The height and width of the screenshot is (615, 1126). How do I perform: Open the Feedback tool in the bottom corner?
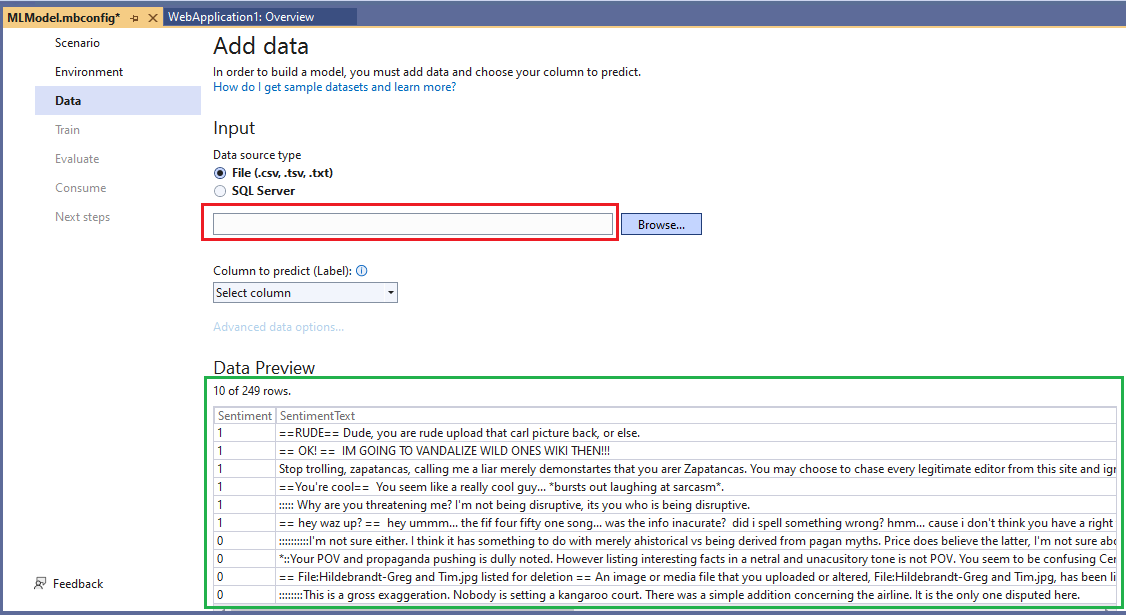tap(68, 583)
